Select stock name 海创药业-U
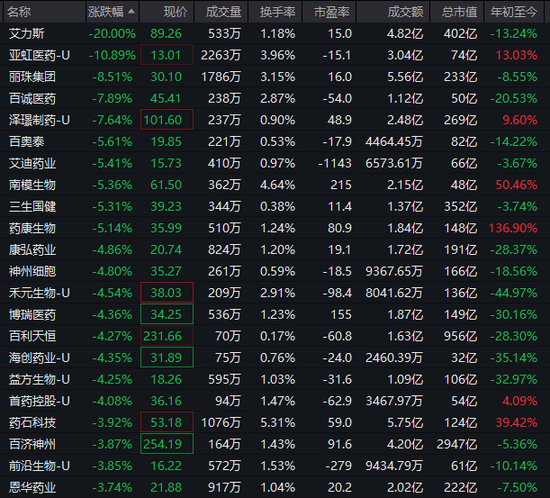 (x=39, y=358)
